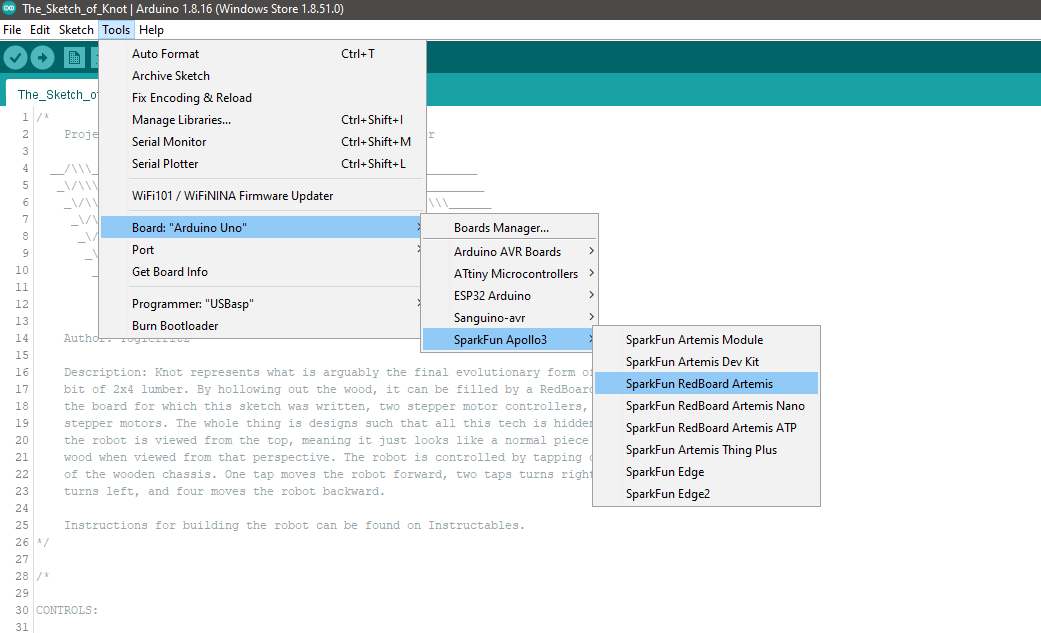The height and width of the screenshot is (633, 1041).
Task: Open WiFi101 / WiFiNINA Firmware Updater
Action: pos(262,196)
